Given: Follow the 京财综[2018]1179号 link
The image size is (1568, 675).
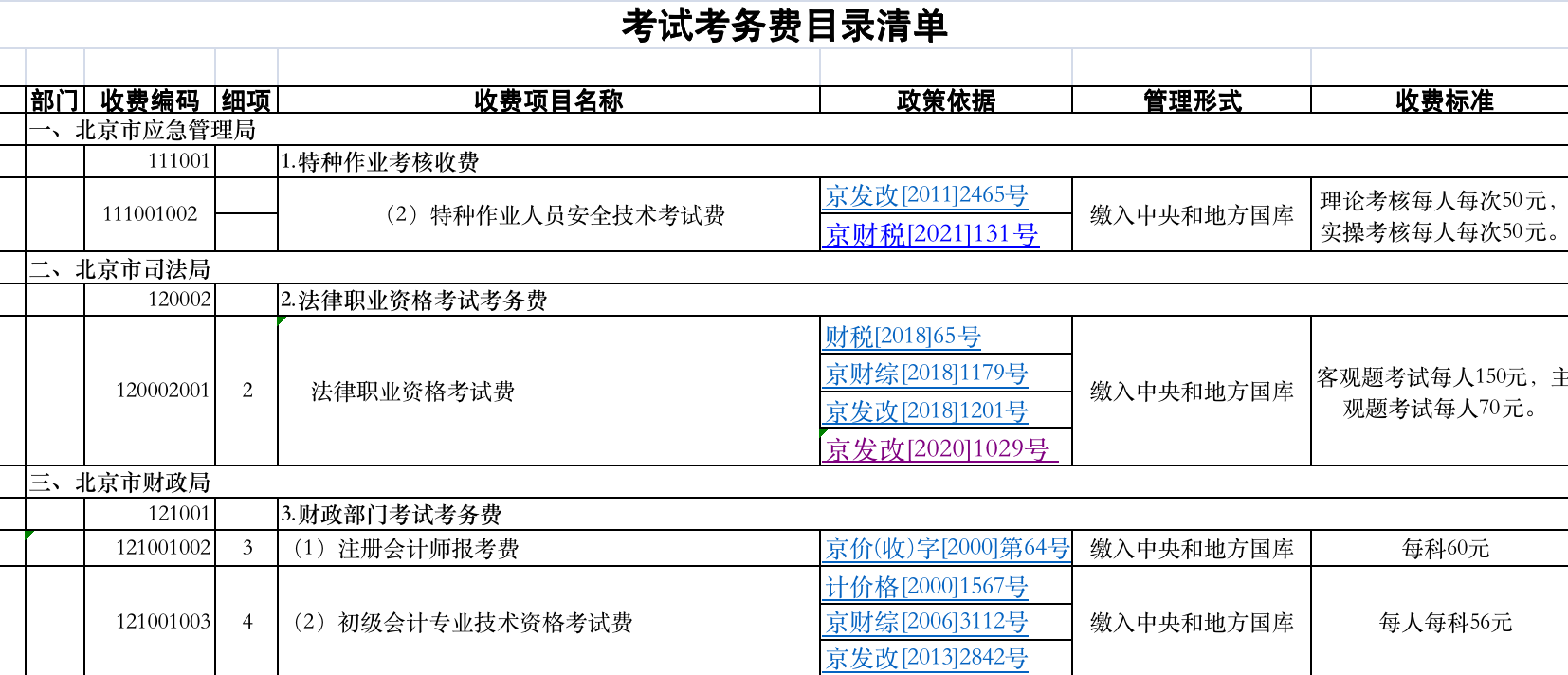Looking at the screenshot, I should click(x=926, y=374).
